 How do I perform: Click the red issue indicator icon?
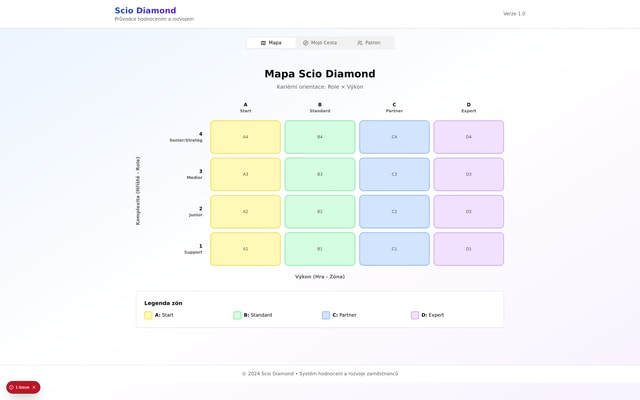[x=12, y=387]
